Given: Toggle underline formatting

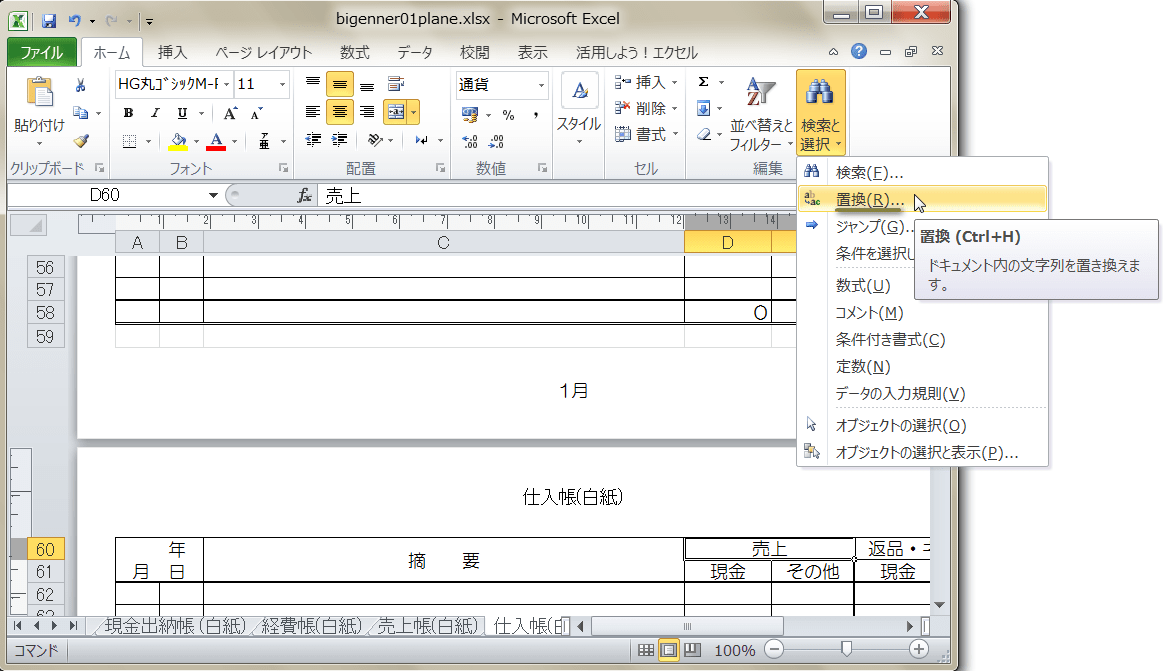Looking at the screenshot, I should coord(182,113).
